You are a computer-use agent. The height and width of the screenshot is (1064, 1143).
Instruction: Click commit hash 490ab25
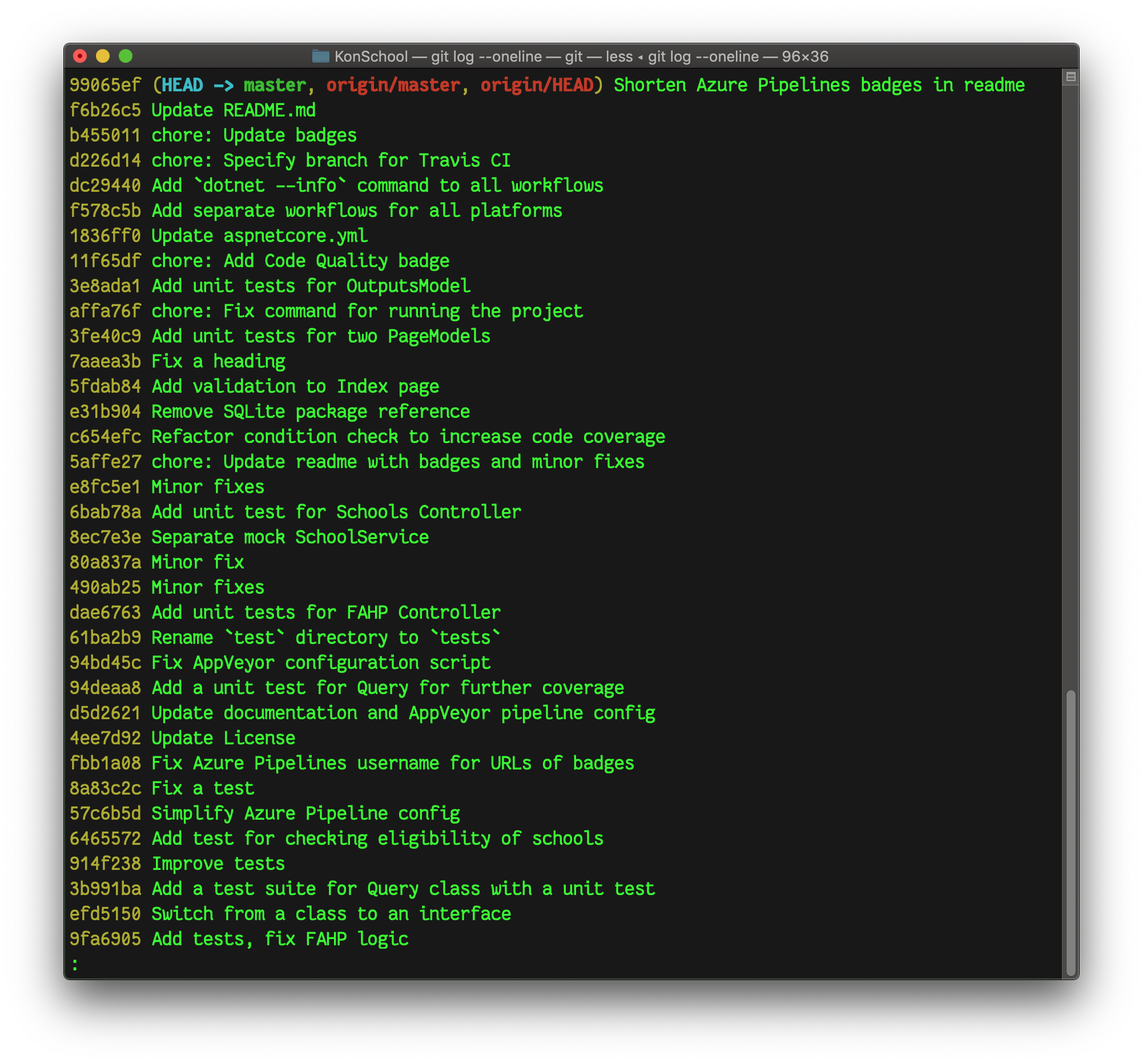pyautogui.click(x=105, y=587)
